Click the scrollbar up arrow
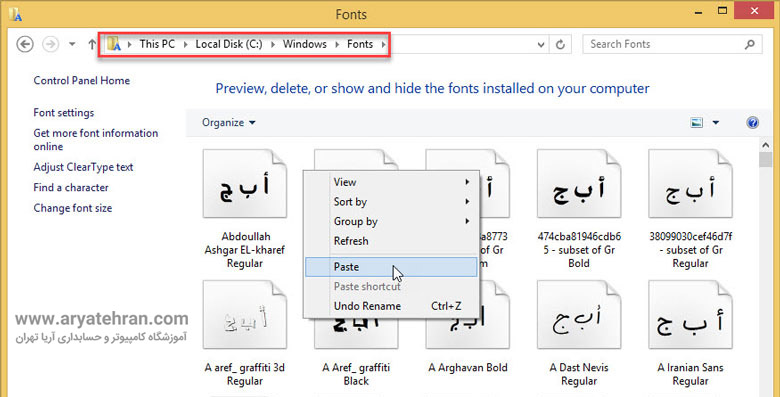 click(x=766, y=145)
